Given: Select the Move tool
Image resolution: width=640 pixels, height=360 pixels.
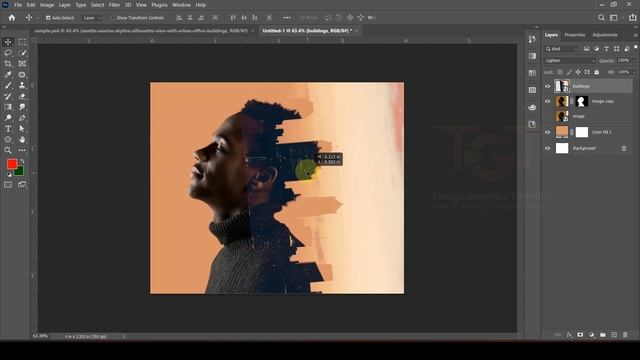Looking at the screenshot, I should [8, 42].
